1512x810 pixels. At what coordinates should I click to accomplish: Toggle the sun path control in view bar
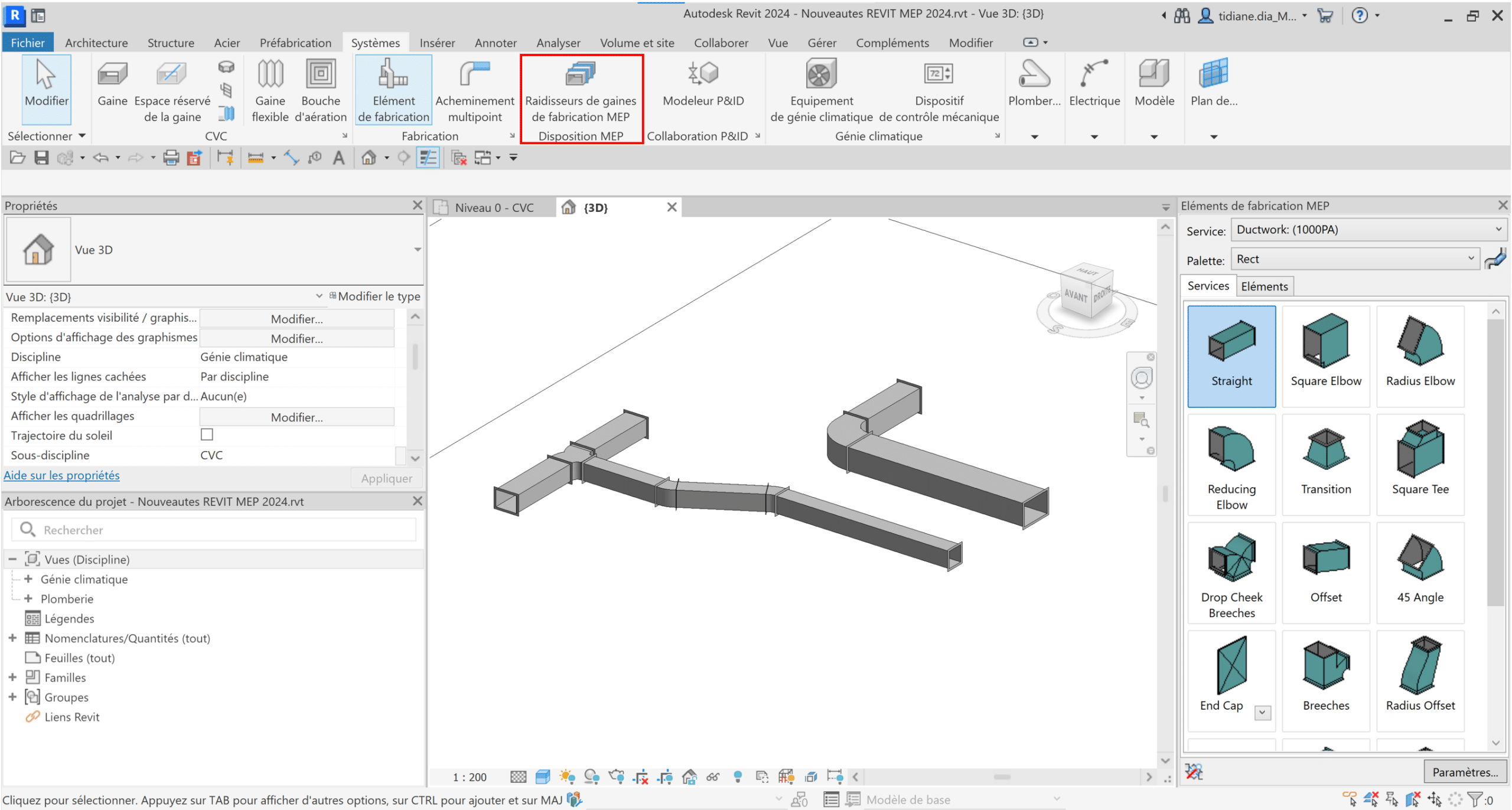pos(568,776)
